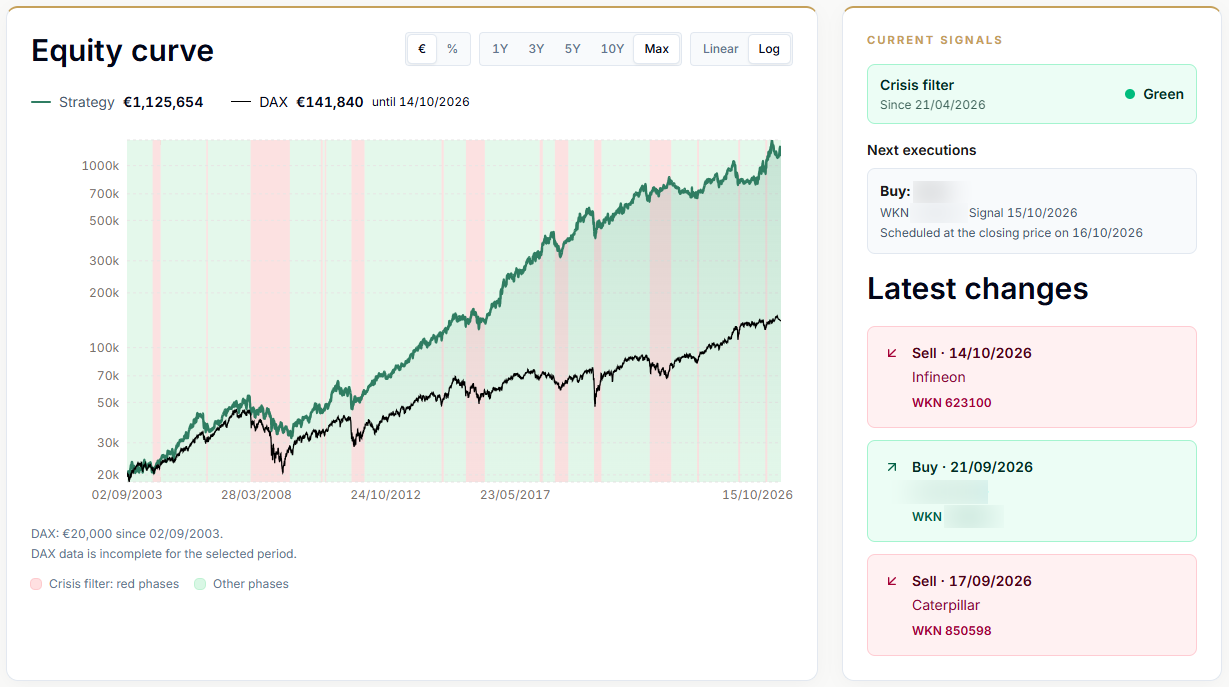Click the Infineon stock name
Viewport: 1229px width, 687px height.
pyautogui.click(x=939, y=377)
